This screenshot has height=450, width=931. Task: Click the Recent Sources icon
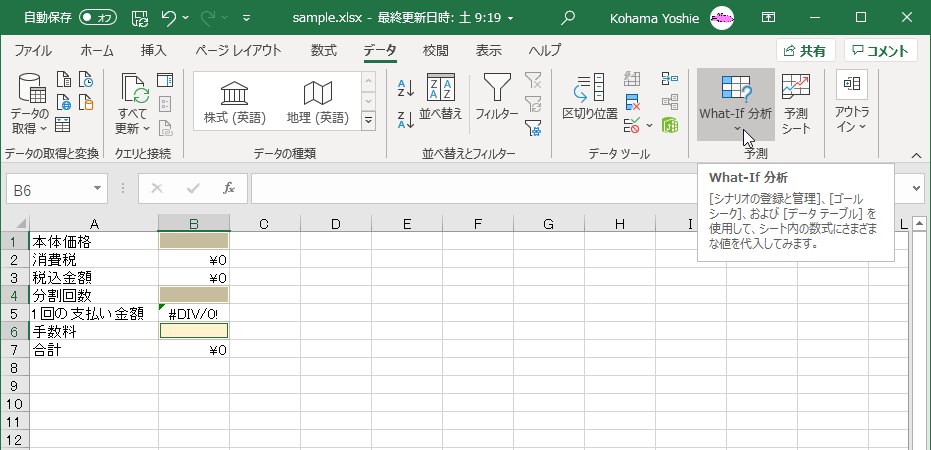[86, 79]
